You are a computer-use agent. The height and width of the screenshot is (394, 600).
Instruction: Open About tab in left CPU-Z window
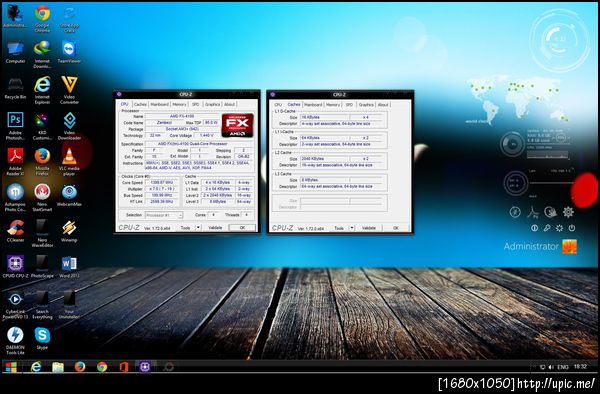(x=230, y=104)
